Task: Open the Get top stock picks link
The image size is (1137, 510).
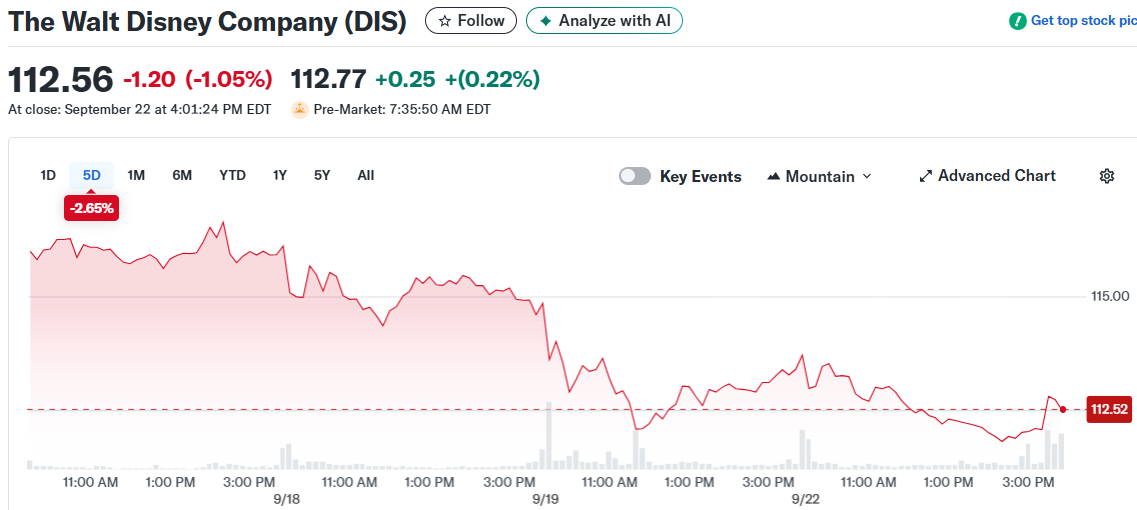Action: point(1083,21)
